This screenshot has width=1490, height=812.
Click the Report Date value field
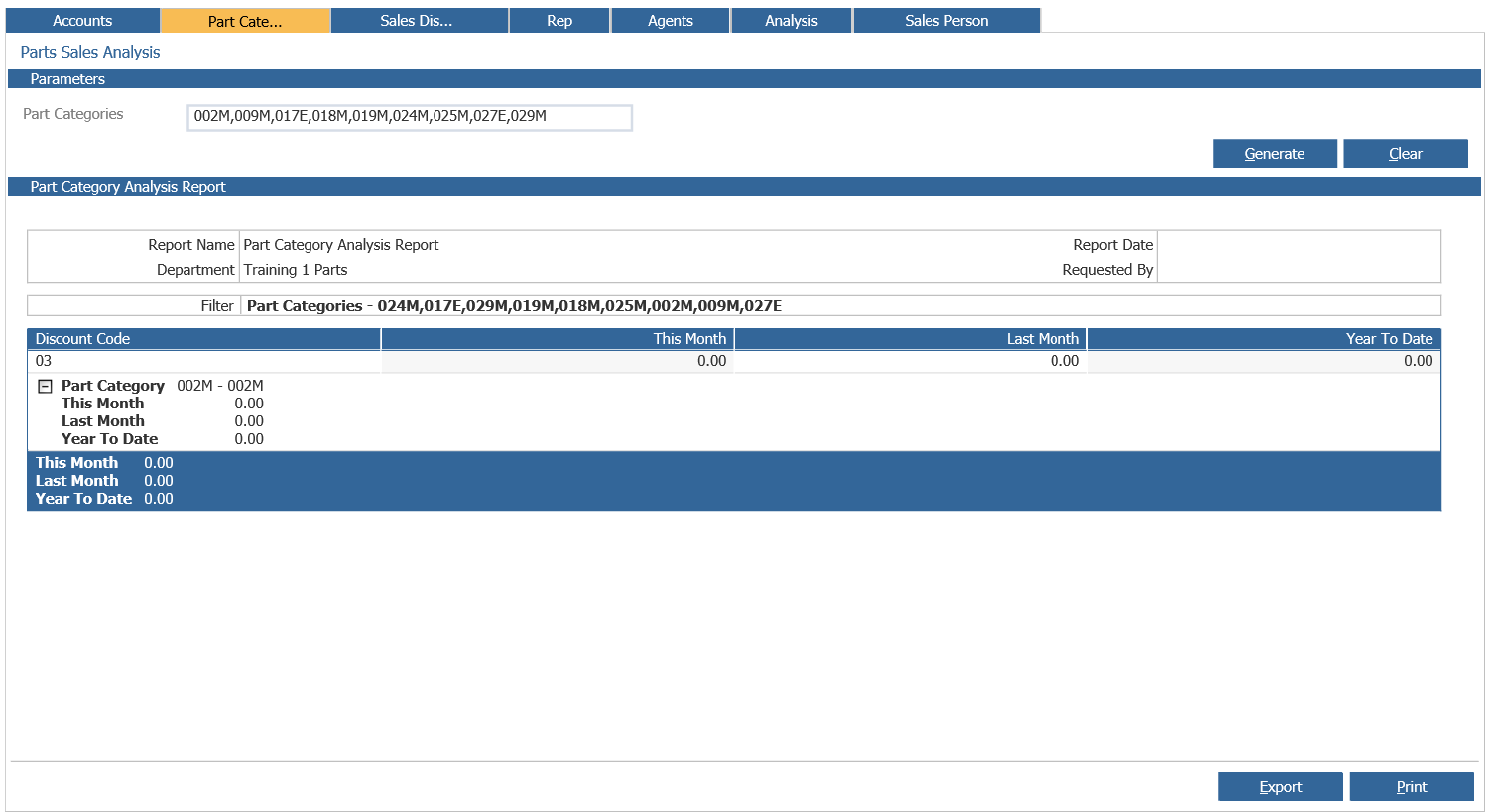click(1298, 245)
